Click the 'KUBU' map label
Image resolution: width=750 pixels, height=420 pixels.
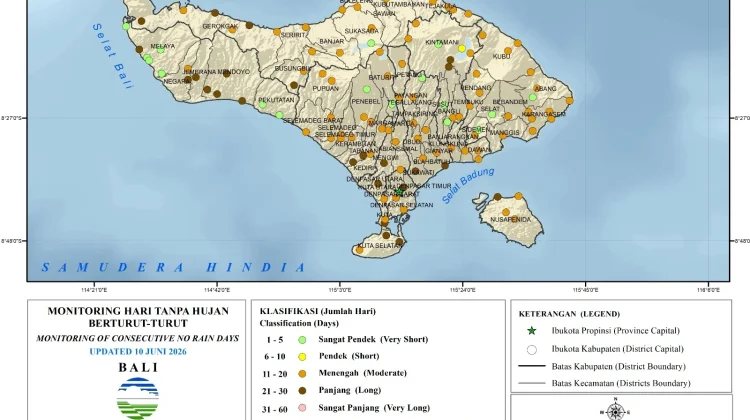[501, 56]
